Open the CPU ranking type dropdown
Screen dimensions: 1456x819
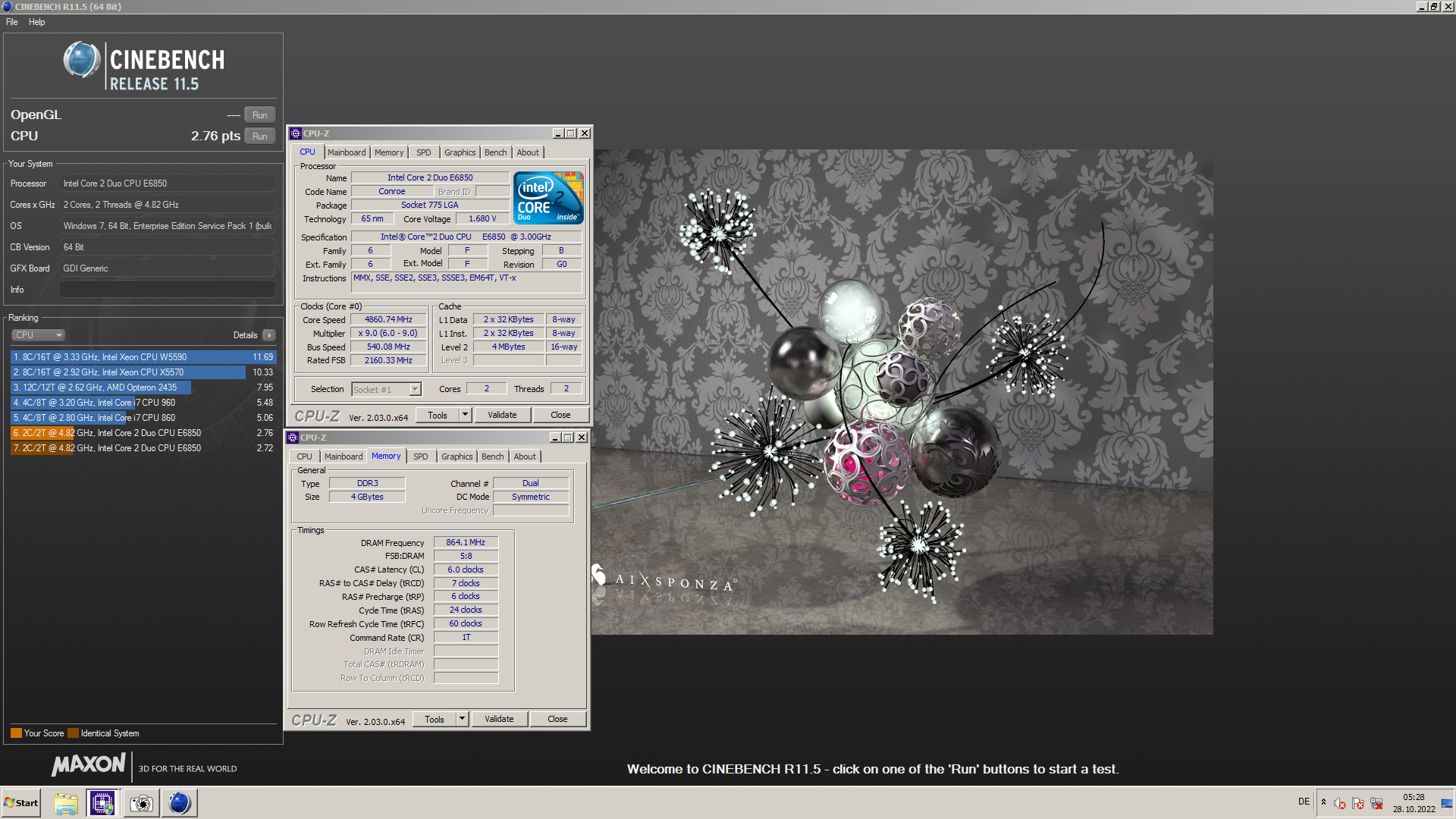tap(38, 335)
